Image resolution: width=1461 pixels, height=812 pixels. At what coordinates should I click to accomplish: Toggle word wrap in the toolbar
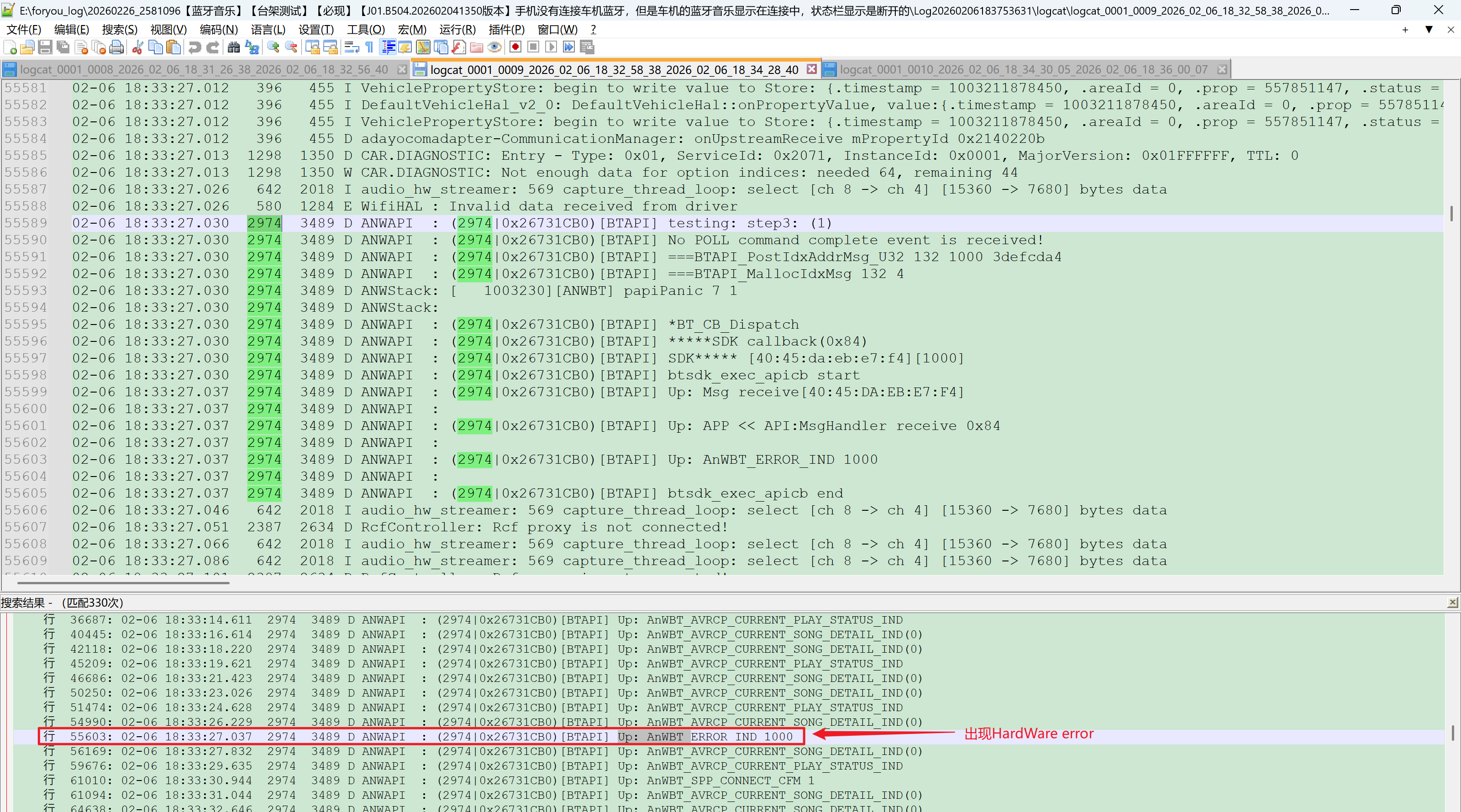coord(352,47)
